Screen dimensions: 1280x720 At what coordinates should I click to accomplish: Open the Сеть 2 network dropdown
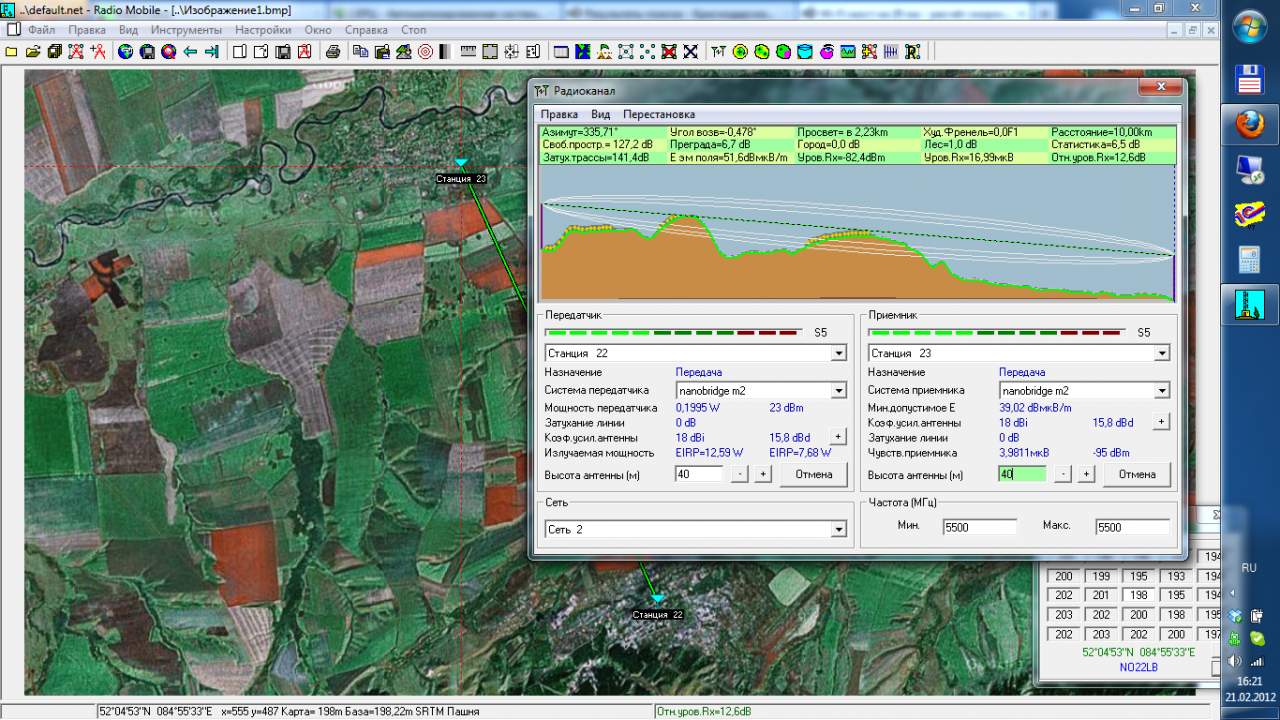click(x=838, y=529)
